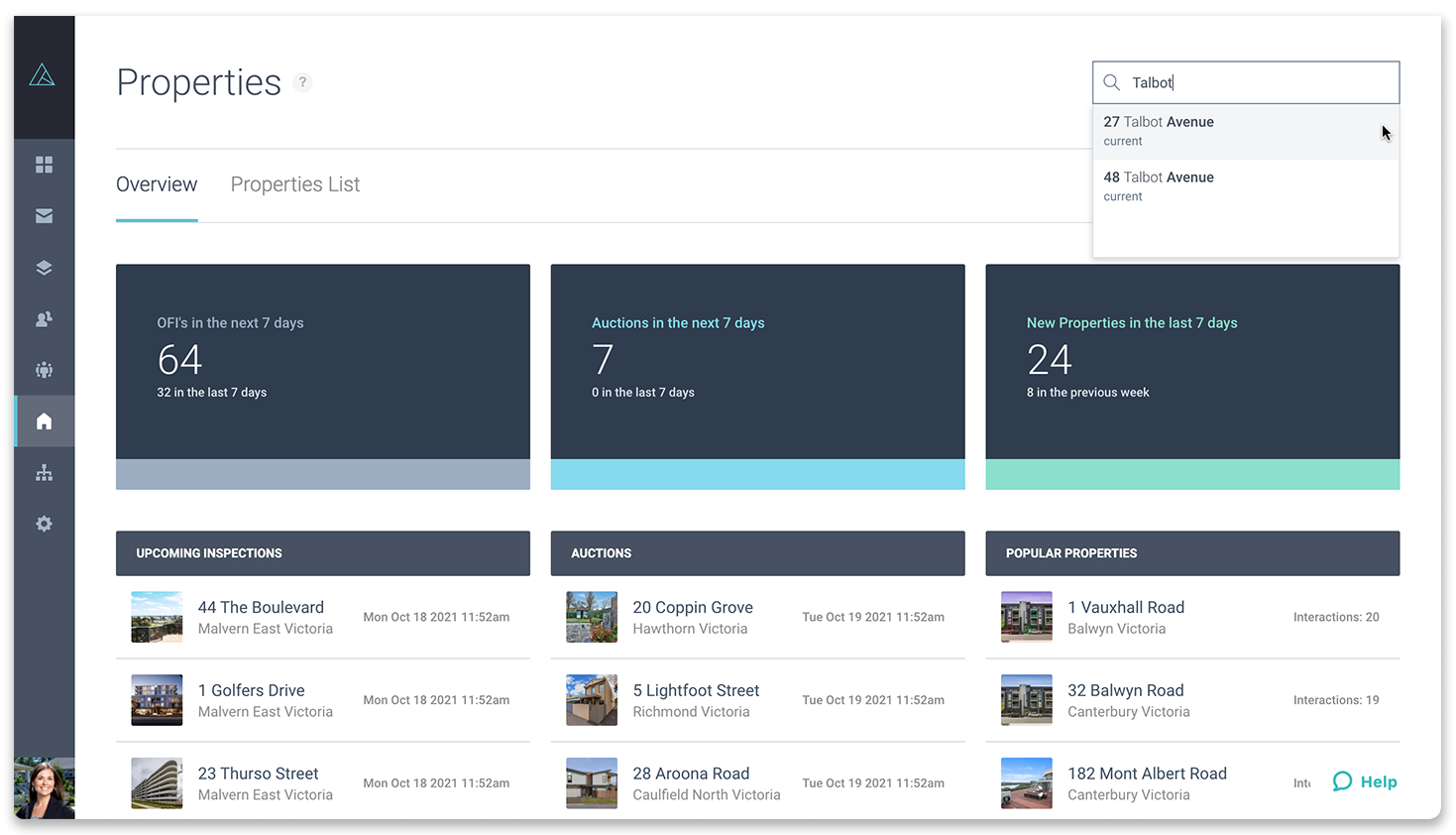Open the dashboard grid icon
This screenshot has height=835, width=1456.
[x=44, y=165]
